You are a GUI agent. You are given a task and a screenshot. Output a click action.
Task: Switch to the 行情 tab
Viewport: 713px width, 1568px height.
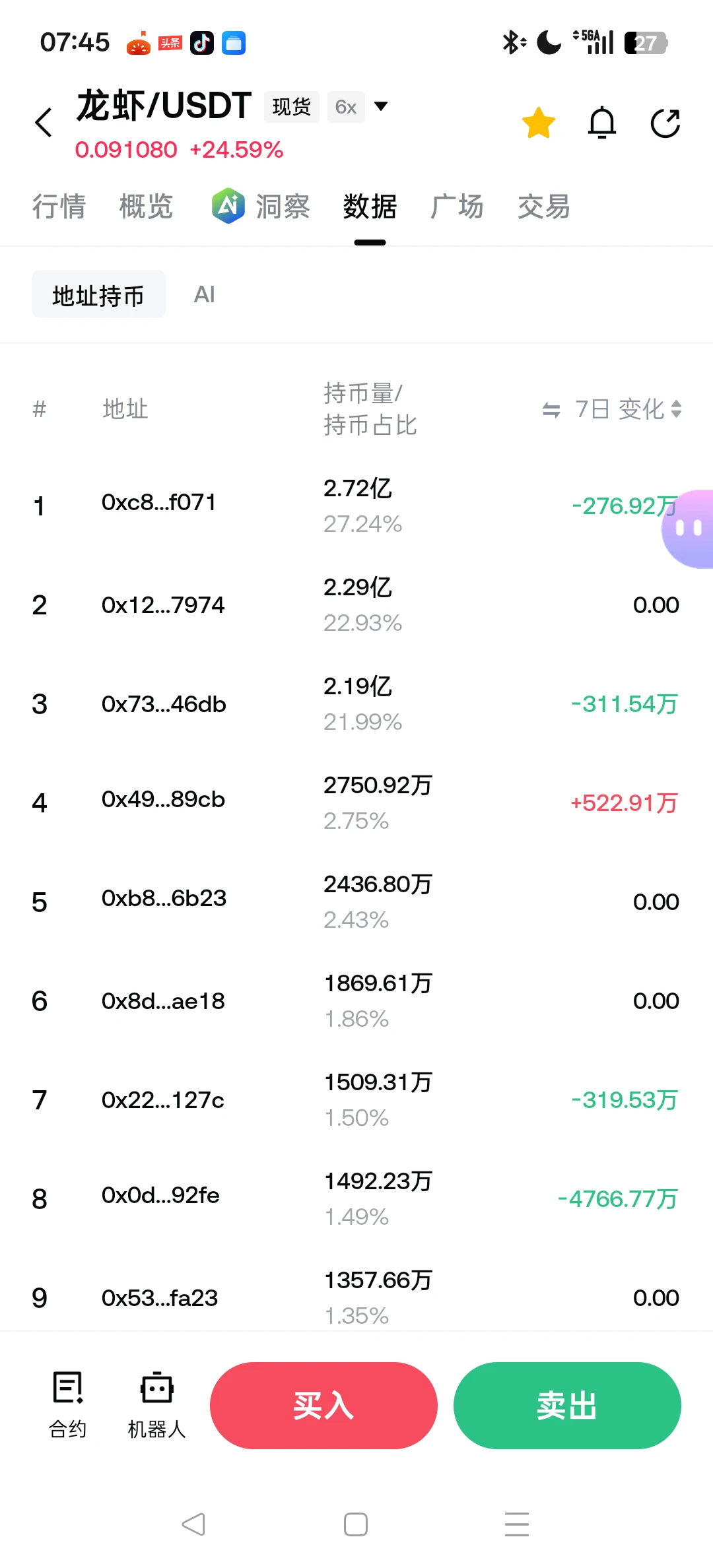coord(59,207)
